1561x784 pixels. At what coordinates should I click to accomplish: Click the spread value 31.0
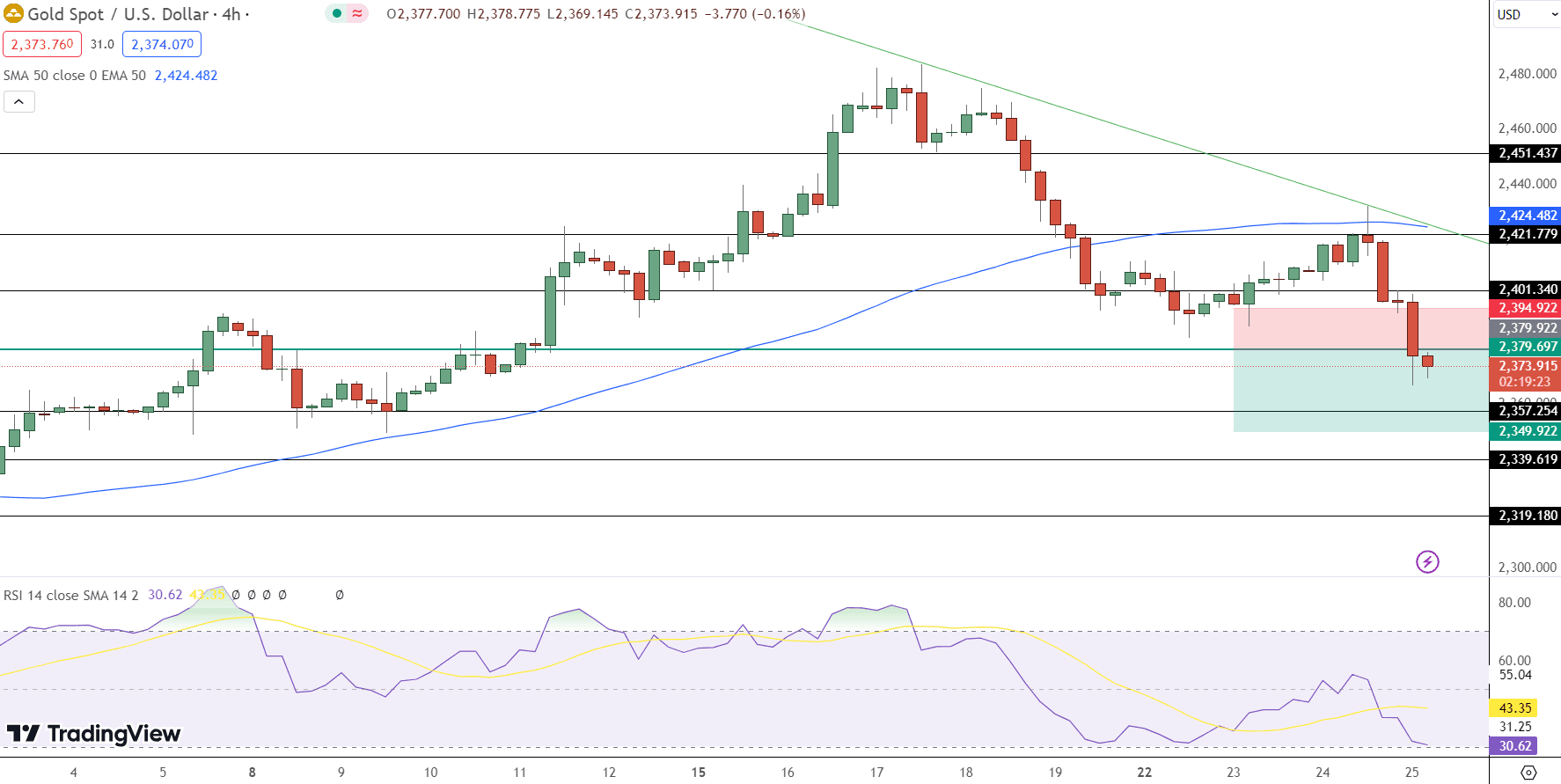[x=102, y=44]
